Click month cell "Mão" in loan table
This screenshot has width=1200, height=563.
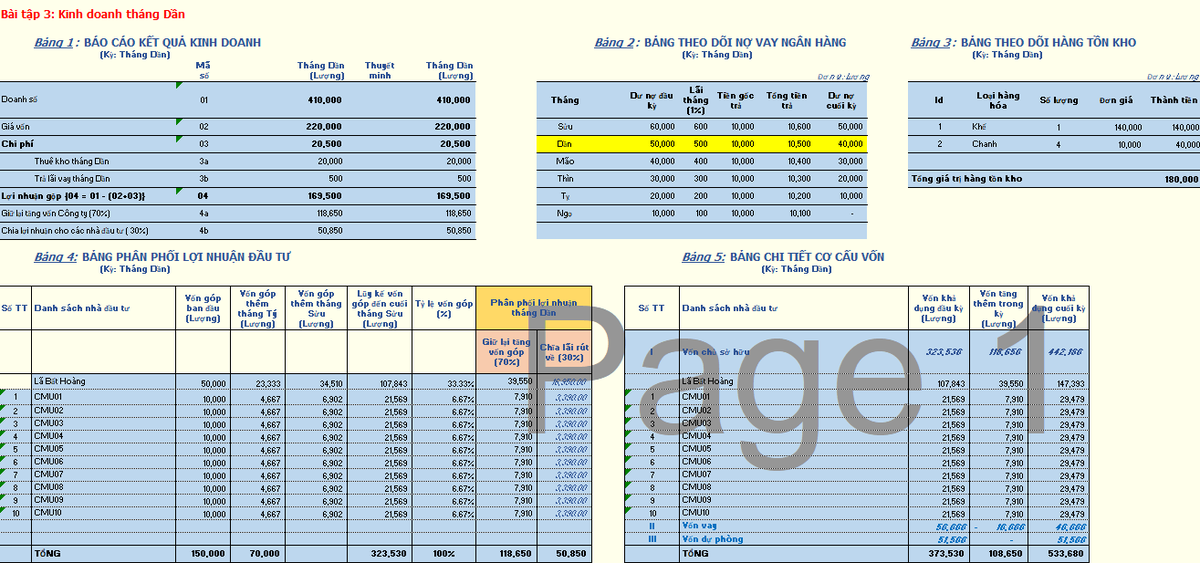(565, 161)
